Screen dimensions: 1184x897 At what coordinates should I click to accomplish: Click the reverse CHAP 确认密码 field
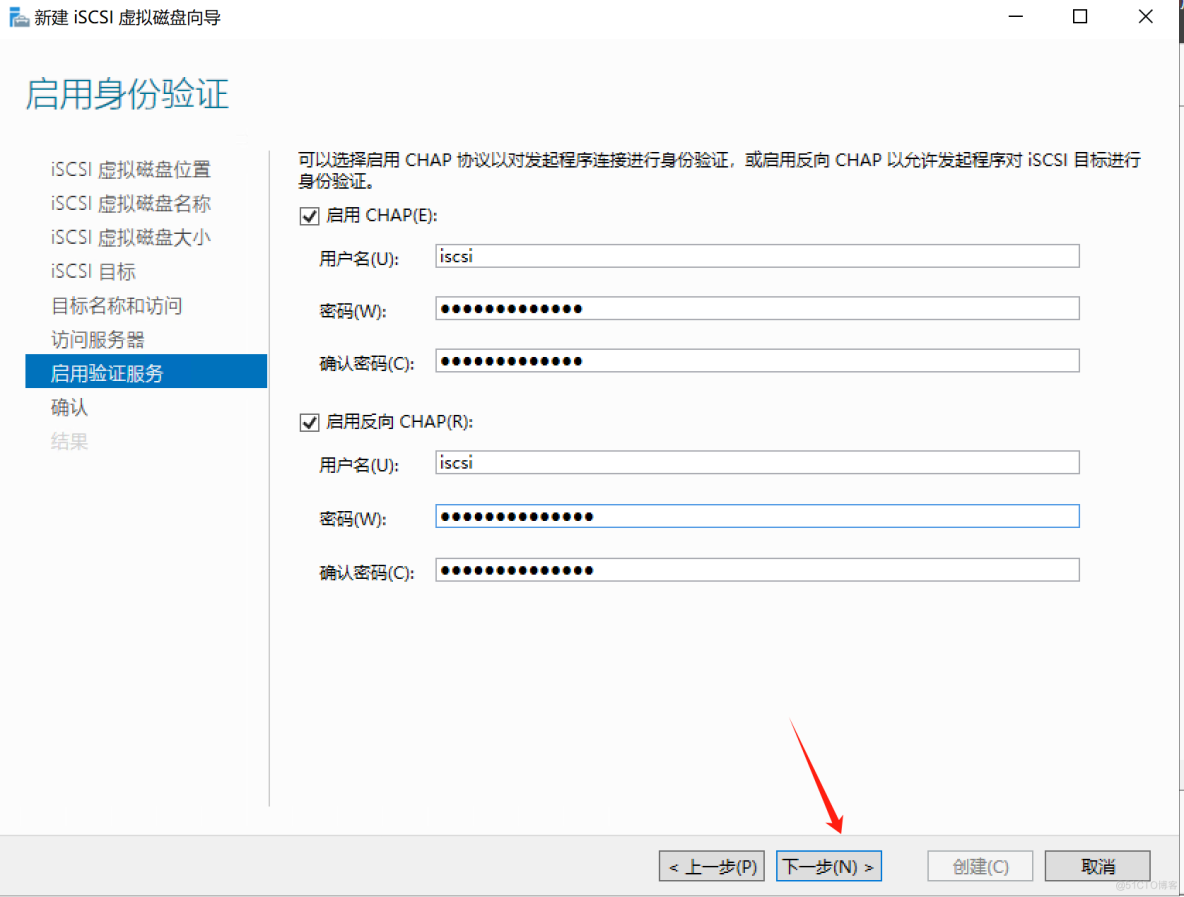(757, 570)
